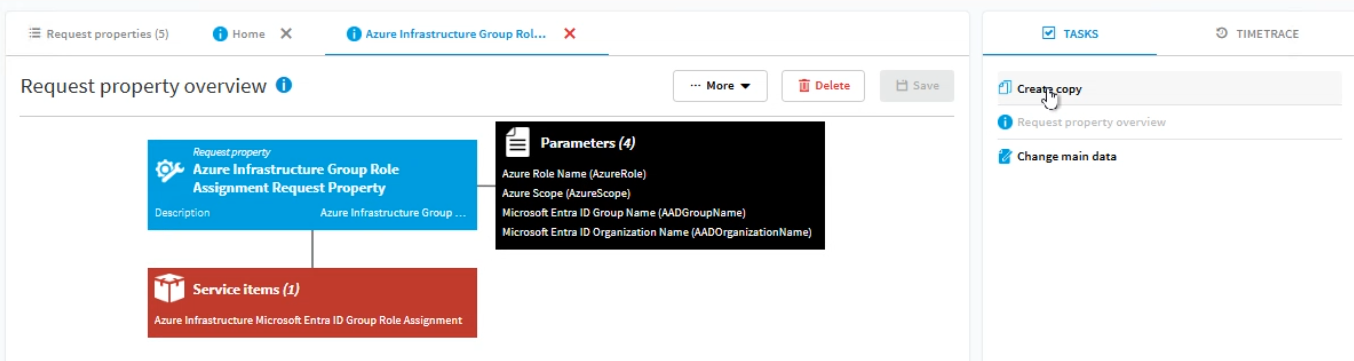This screenshot has width=1354, height=361.
Task: Click Azure Infrastructure Microsoft Entra ID Group Role Assignment item
Action: click(x=308, y=321)
